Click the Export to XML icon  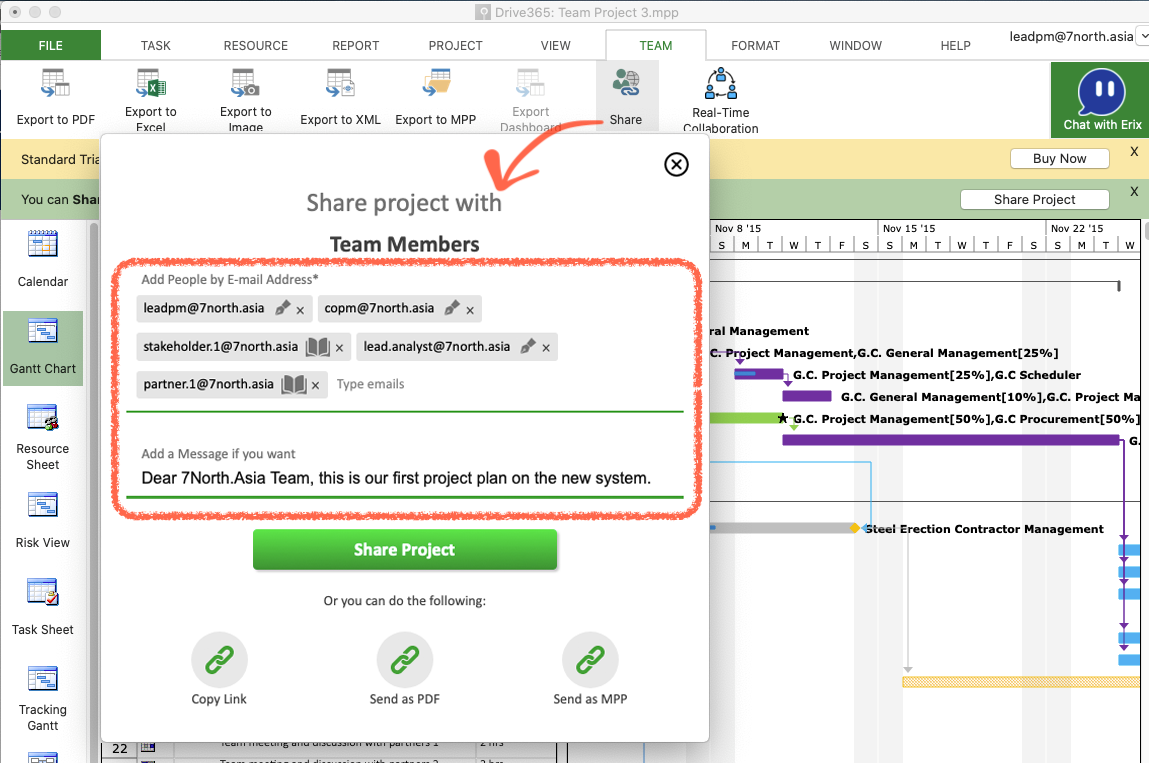340,83
